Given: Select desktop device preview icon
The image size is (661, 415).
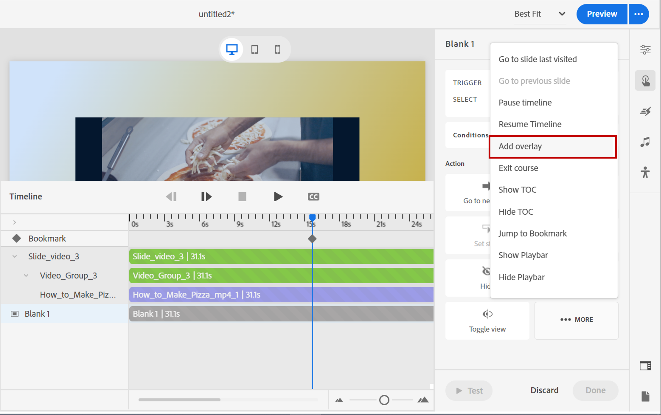Looking at the screenshot, I should click(232, 49).
